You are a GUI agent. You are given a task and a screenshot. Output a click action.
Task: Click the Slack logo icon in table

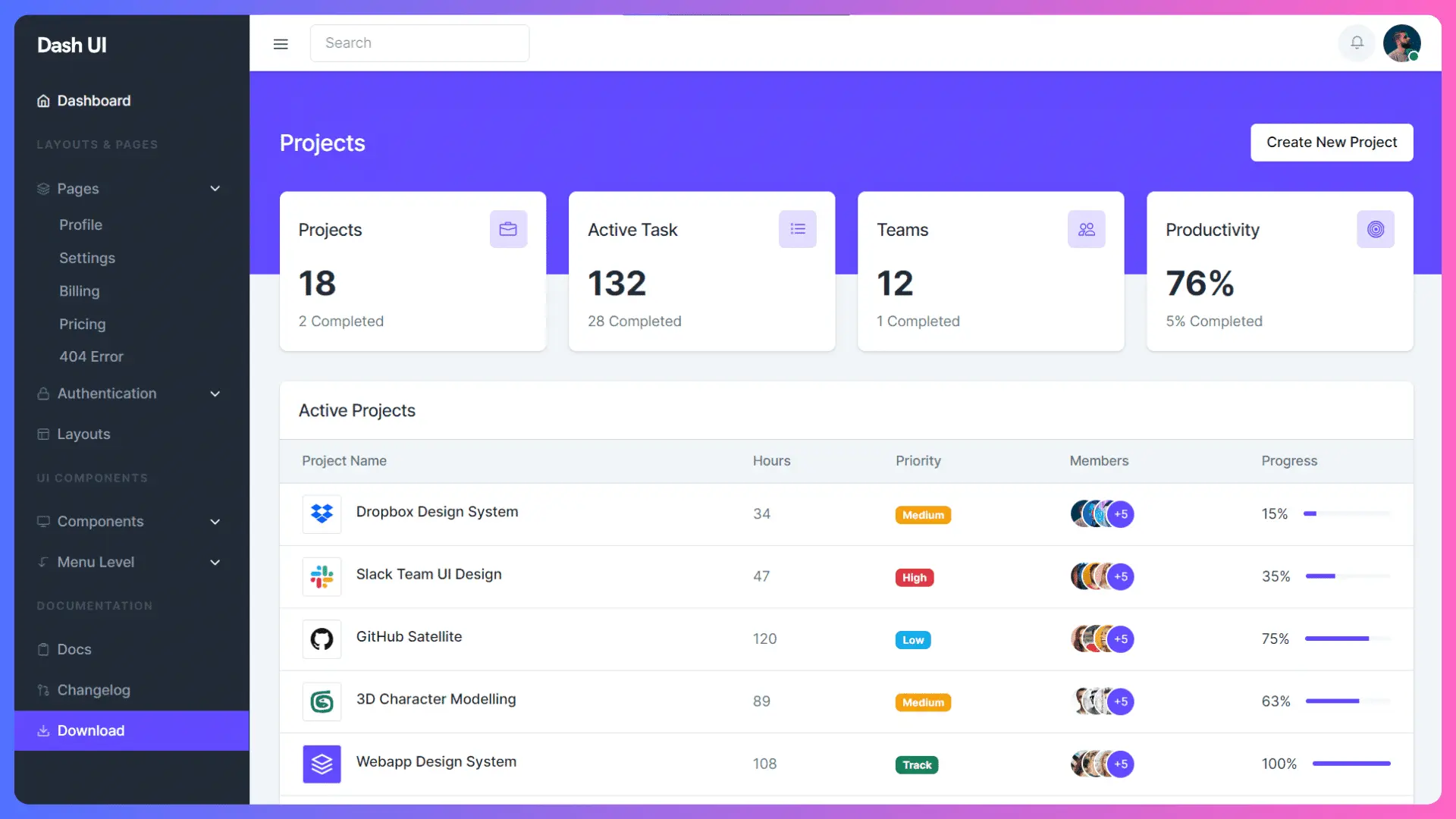pos(322,577)
